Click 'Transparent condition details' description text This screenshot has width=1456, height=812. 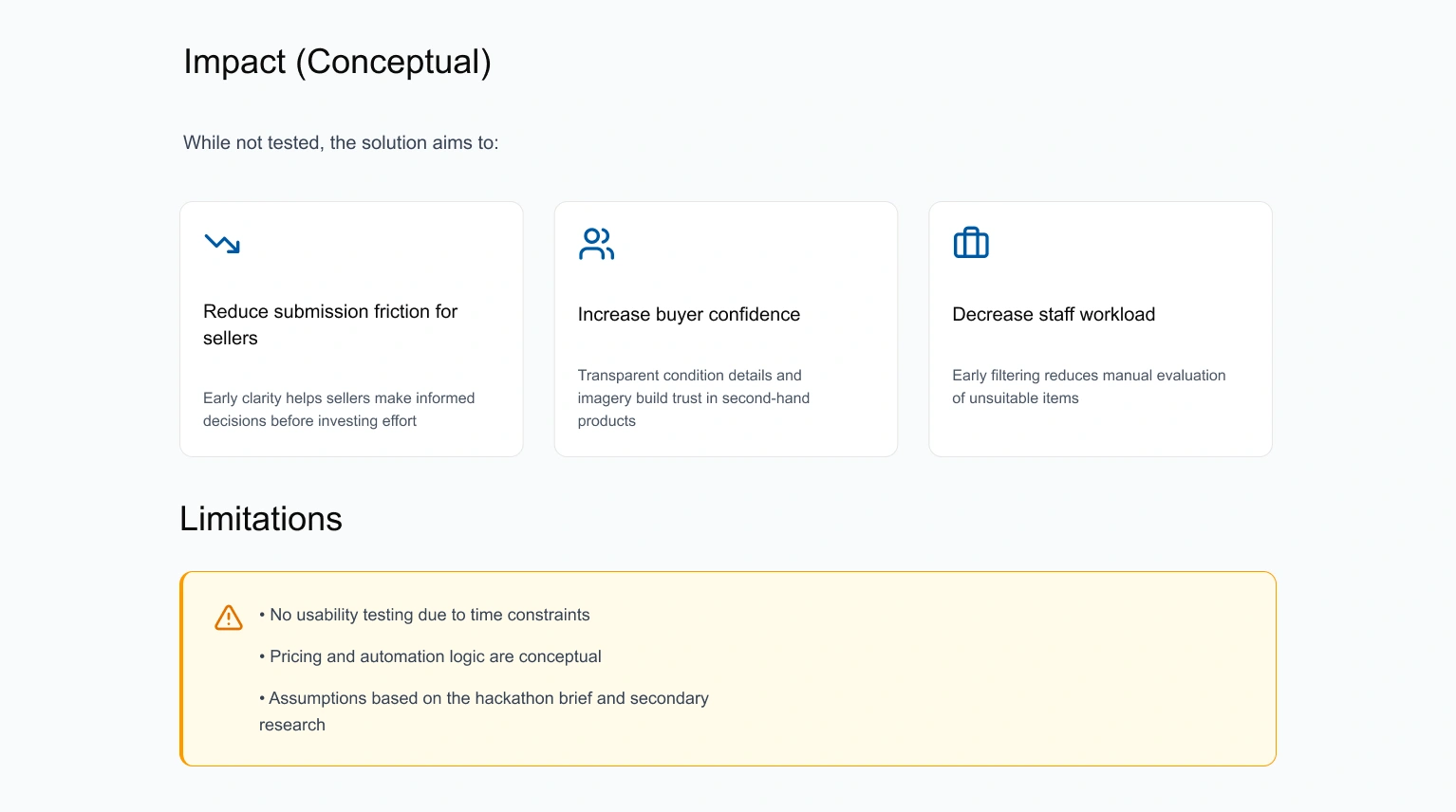694,397
